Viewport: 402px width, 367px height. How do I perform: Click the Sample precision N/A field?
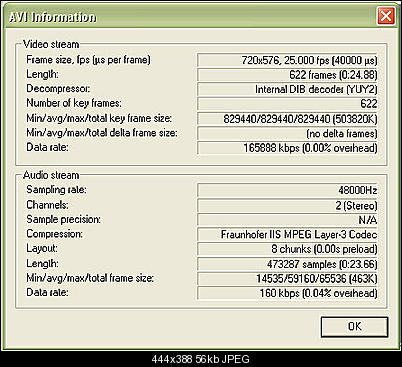[287, 220]
